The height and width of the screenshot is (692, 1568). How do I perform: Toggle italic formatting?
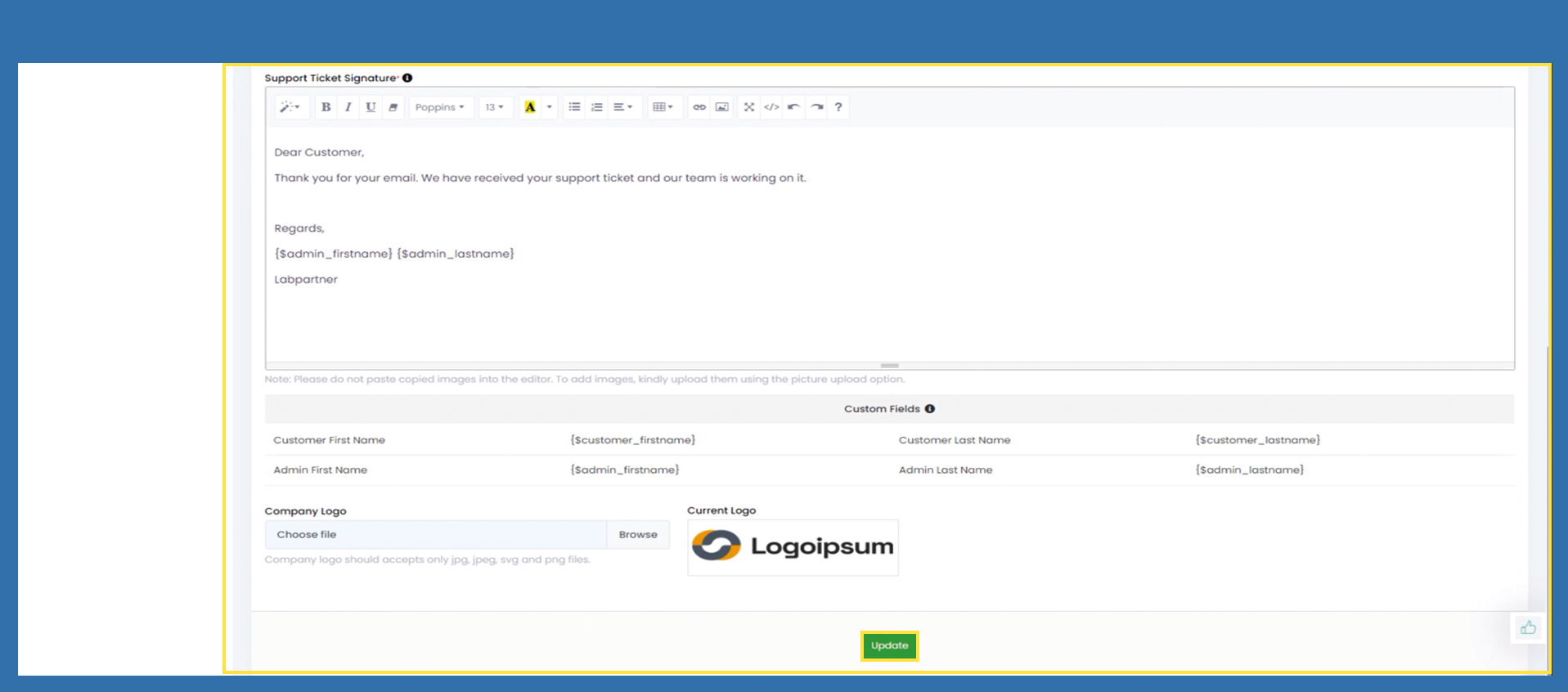[348, 107]
